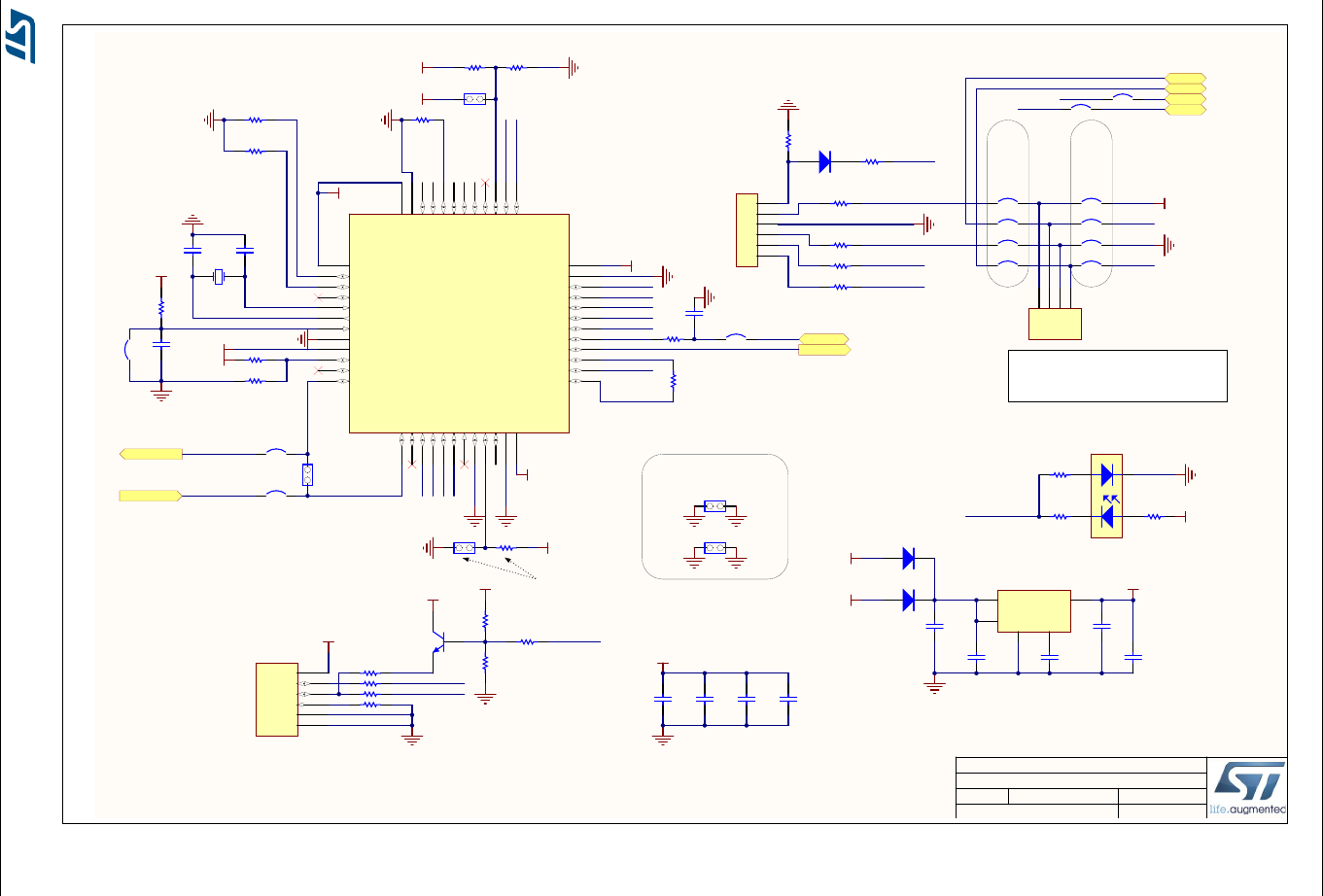Select the yellow header connector beside the transistor circuit

[277, 700]
